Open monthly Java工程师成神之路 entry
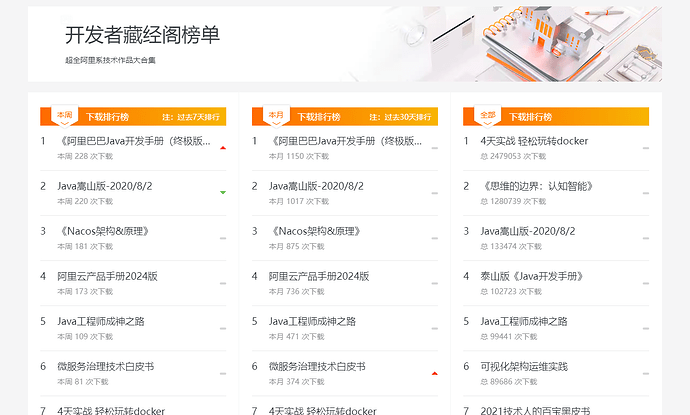Image resolution: width=690 pixels, height=415 pixels. point(312,322)
